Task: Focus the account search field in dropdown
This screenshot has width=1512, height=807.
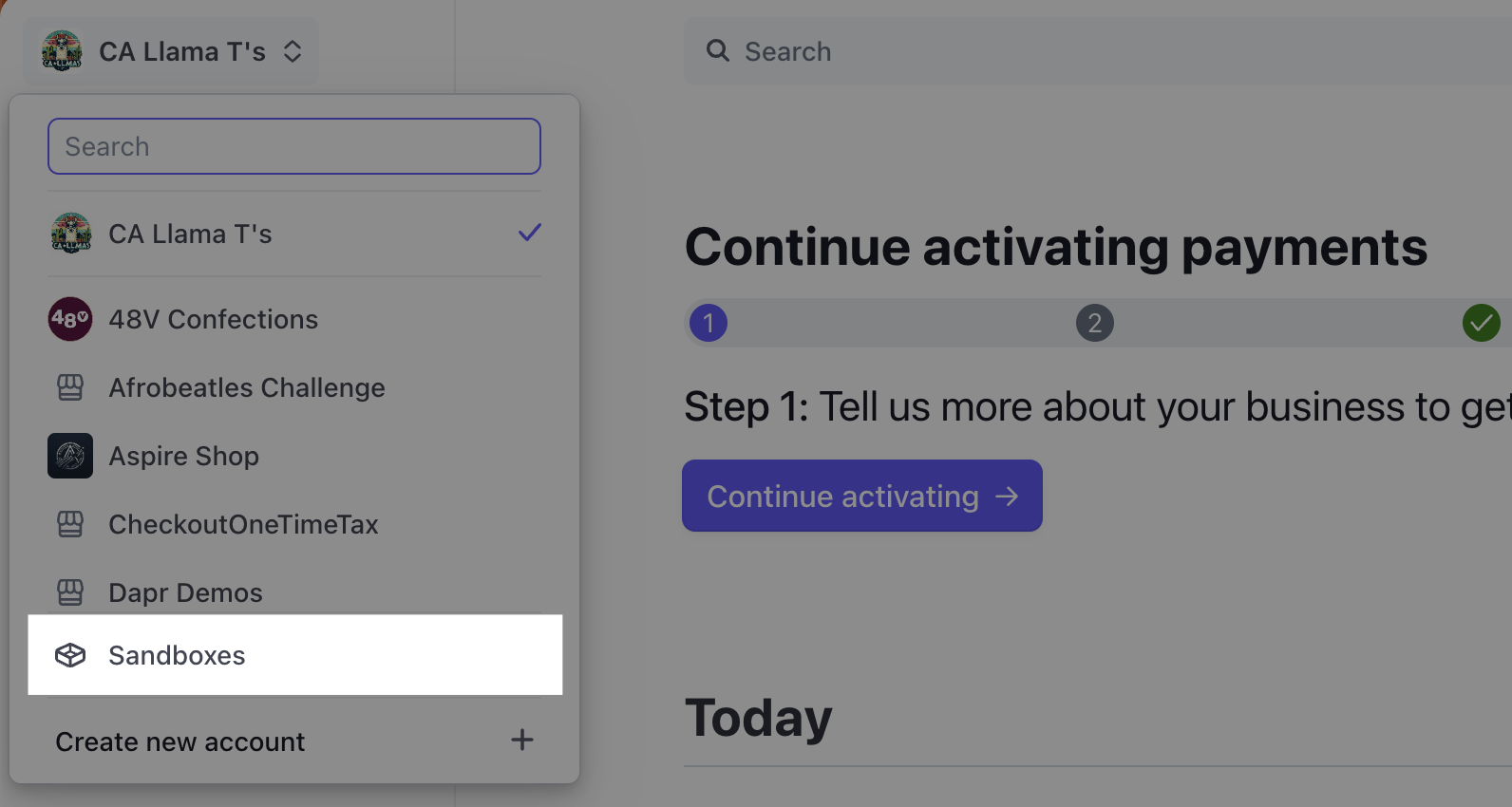Action: point(294,146)
